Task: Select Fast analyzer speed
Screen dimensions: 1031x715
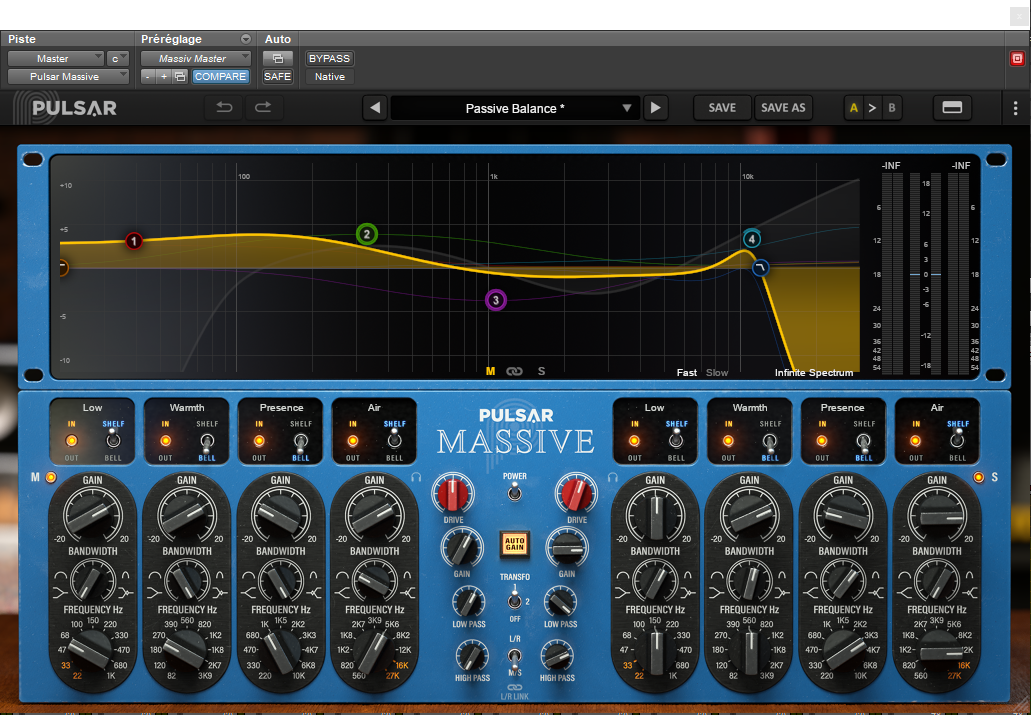Action: 686,373
